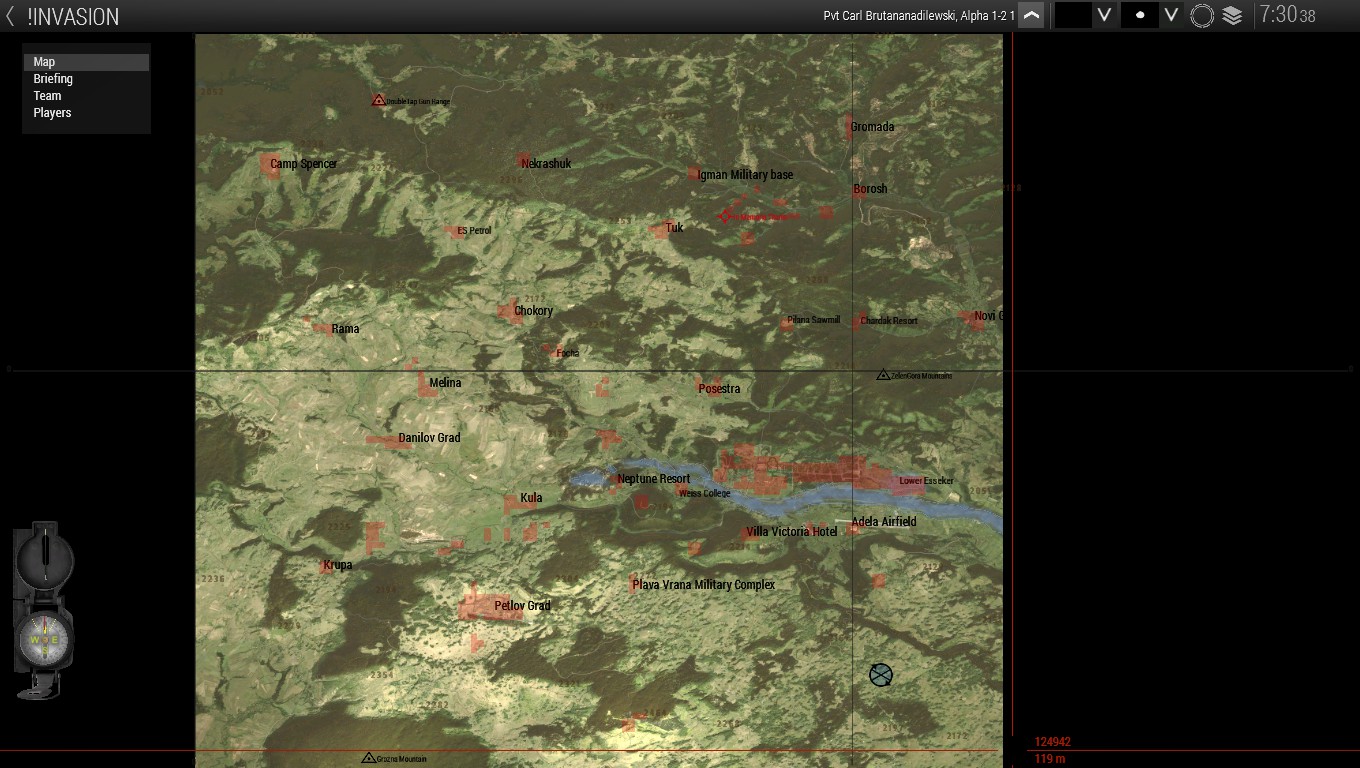This screenshot has height=768, width=1360.
Task: Toggle map textures with the layers icon
Action: pyautogui.click(x=1232, y=16)
